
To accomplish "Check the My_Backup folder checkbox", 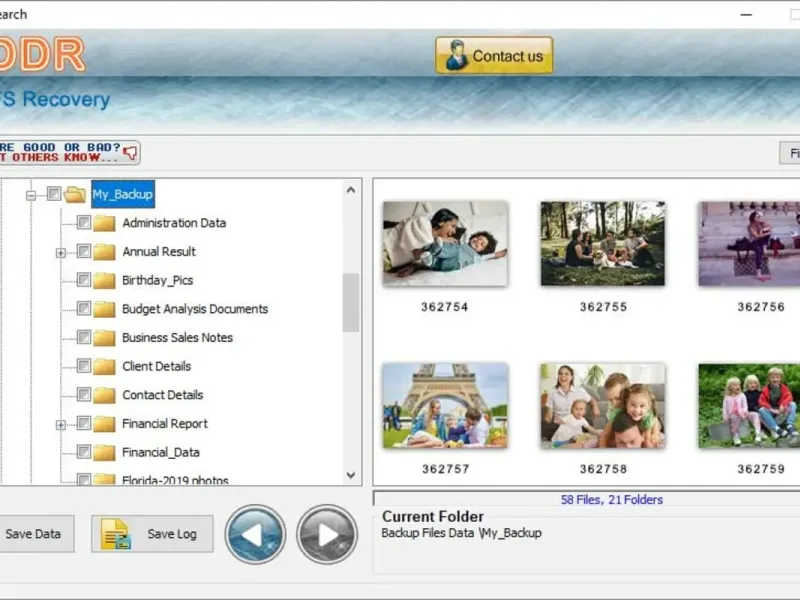I will (x=54, y=194).
